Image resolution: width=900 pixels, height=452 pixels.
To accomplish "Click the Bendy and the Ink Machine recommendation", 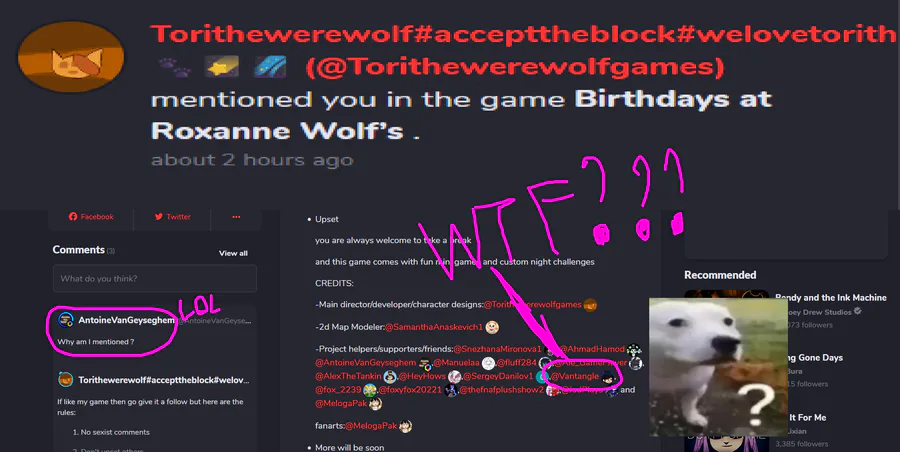I will [831, 298].
